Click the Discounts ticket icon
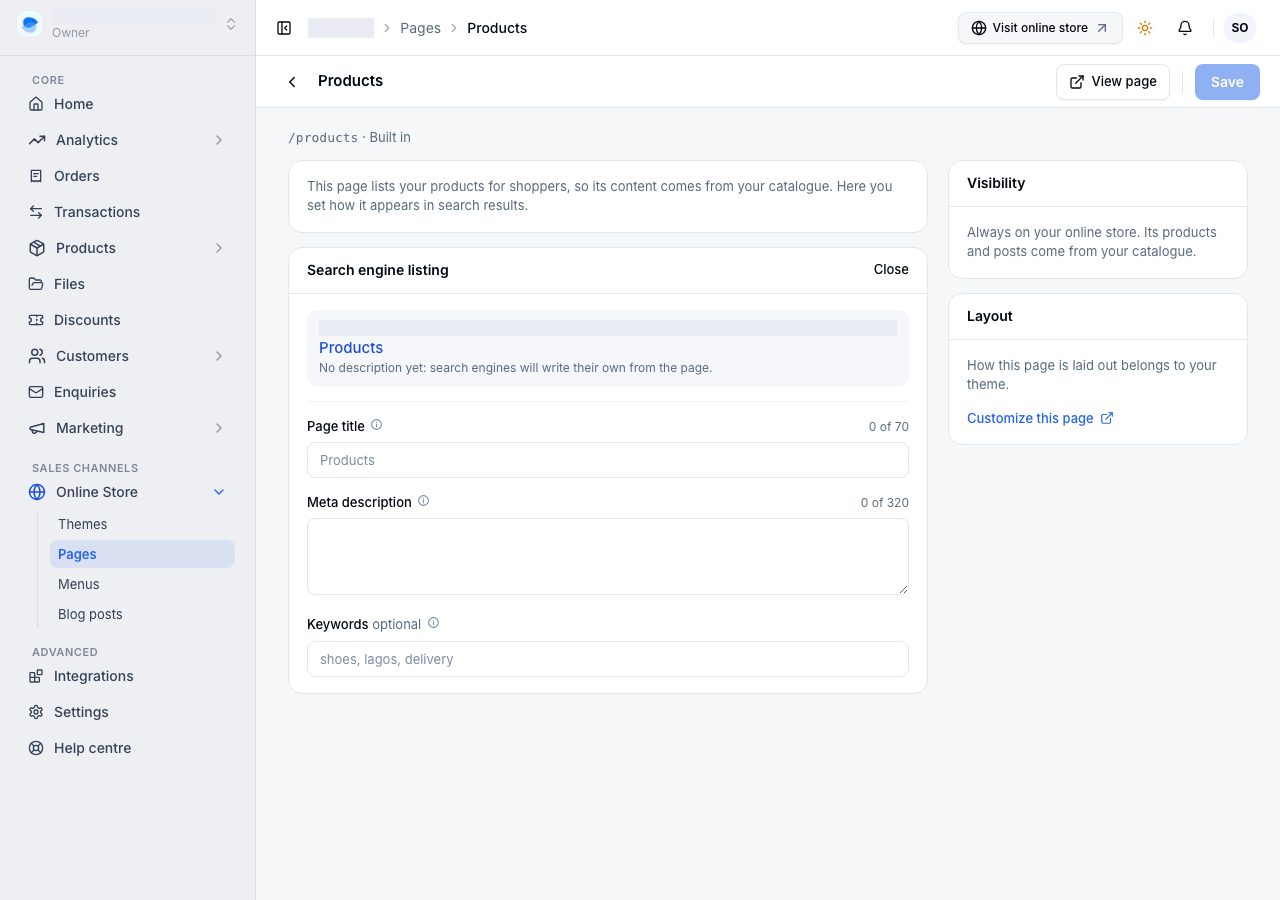Image resolution: width=1280 pixels, height=900 pixels. click(x=36, y=320)
